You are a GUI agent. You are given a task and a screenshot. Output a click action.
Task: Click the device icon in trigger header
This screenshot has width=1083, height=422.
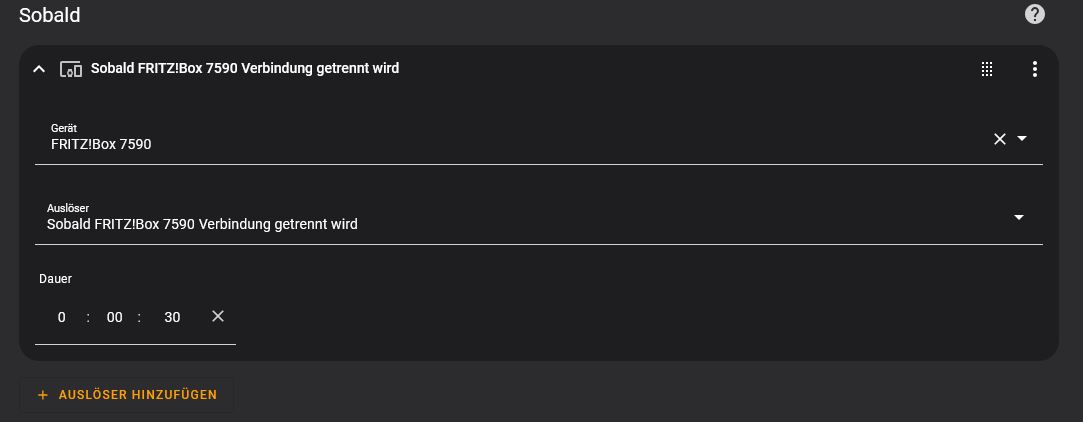point(71,69)
